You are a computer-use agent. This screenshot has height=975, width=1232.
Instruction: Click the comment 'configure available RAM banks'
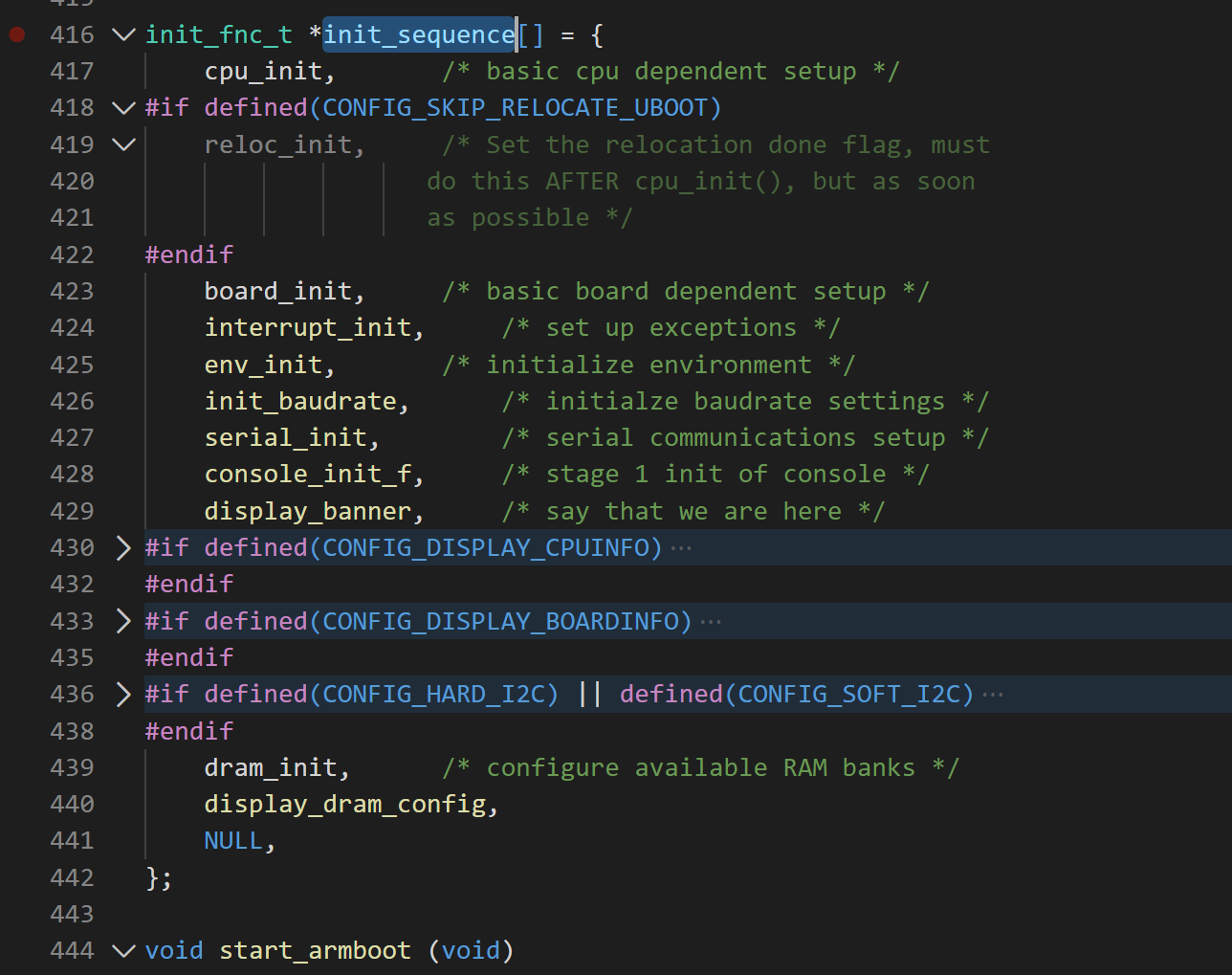701,767
